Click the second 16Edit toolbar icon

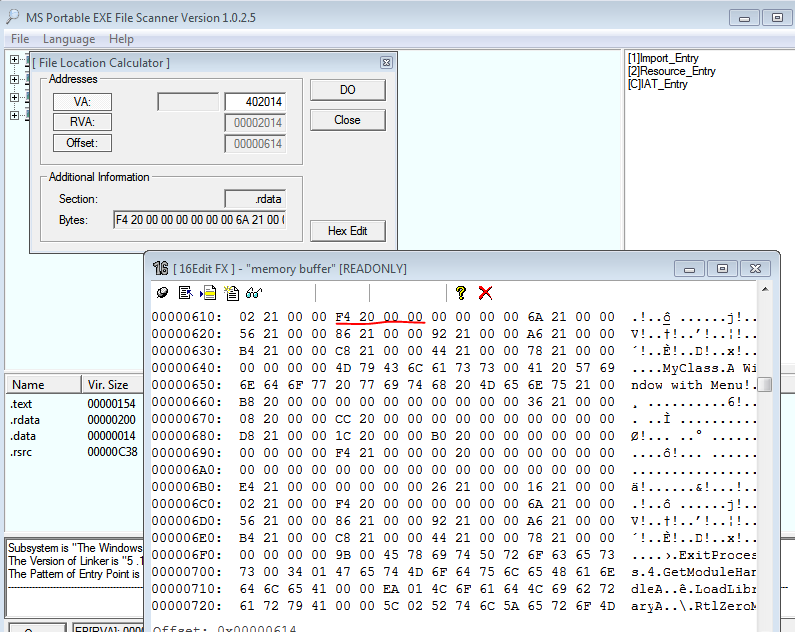click(185, 293)
